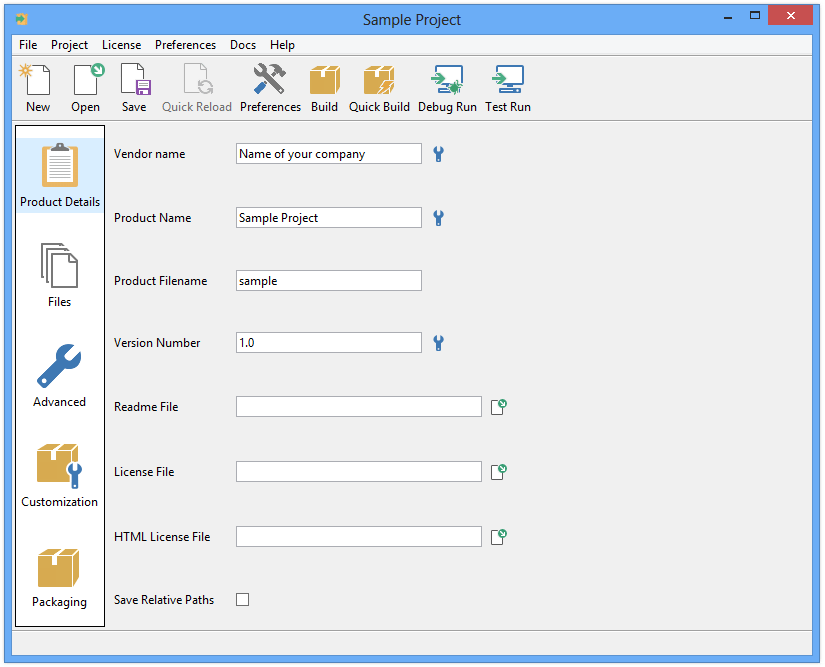This screenshot has height=667, width=825.
Task: Open a project with the Open icon
Action: [86, 88]
